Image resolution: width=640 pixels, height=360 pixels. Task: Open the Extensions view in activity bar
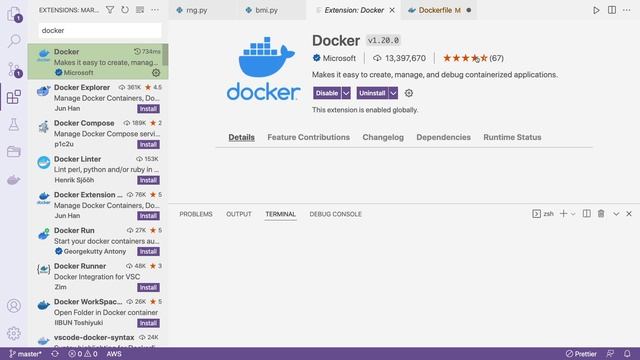13,97
